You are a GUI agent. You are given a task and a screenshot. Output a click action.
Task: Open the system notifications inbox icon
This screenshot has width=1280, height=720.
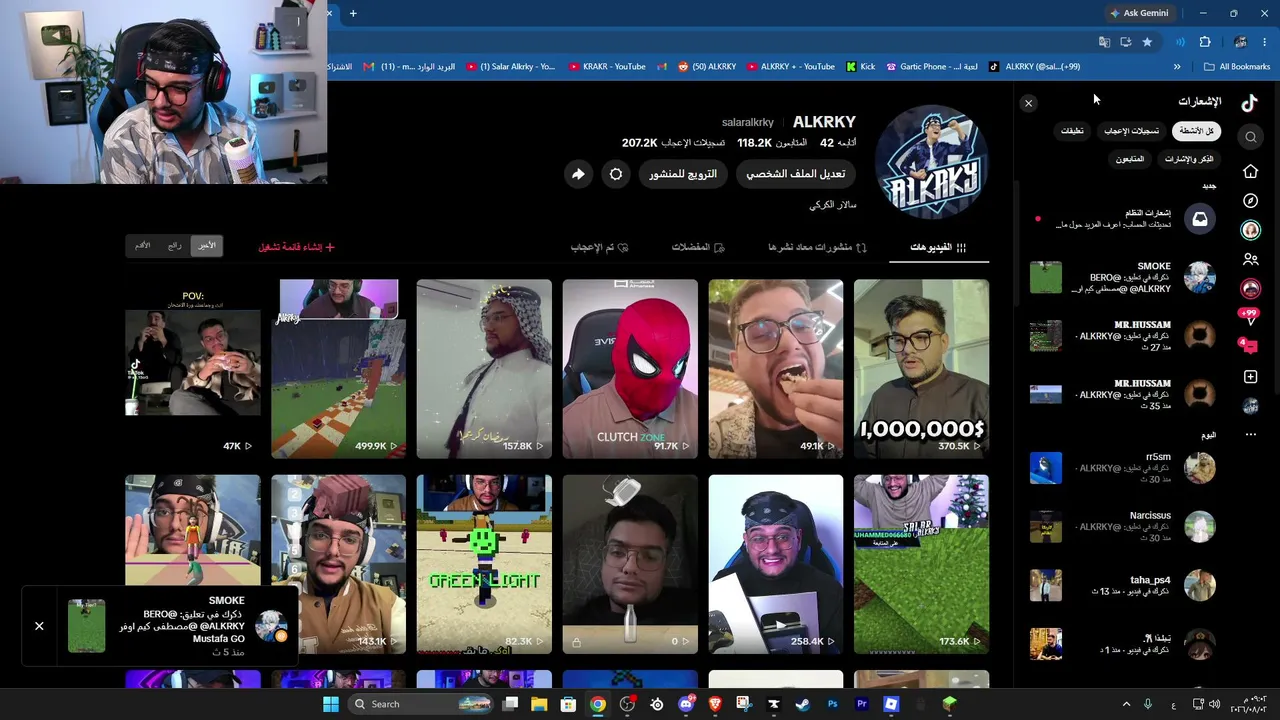pos(1200,219)
